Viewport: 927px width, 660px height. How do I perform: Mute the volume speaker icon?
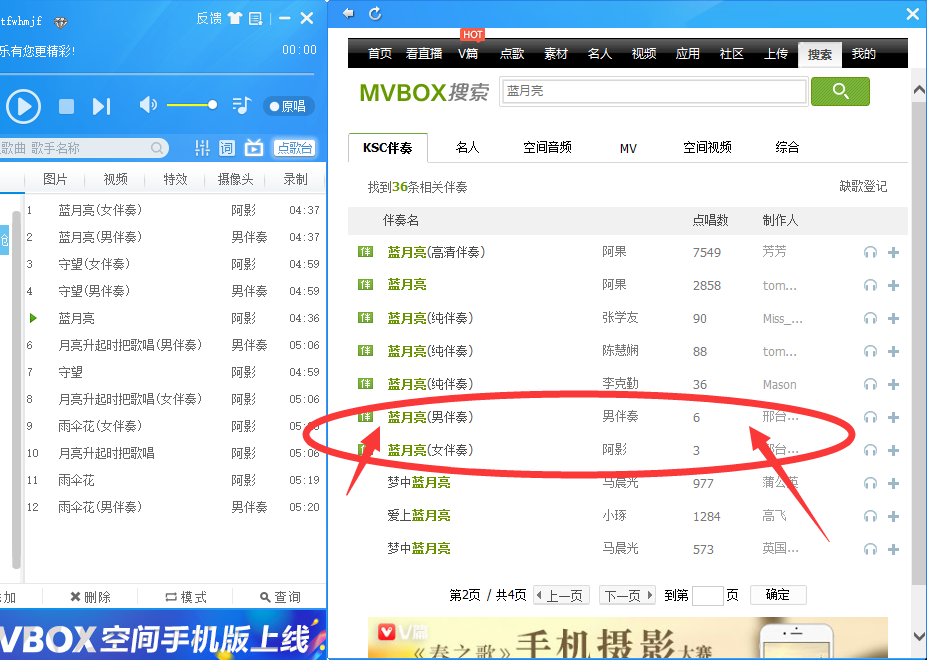coord(148,105)
